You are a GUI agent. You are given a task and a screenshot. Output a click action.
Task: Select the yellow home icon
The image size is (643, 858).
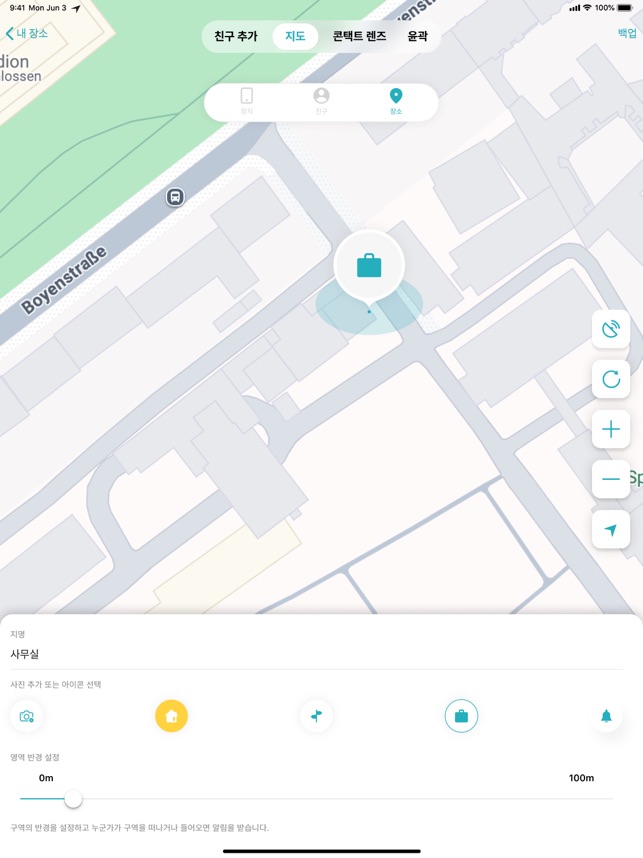(x=171, y=716)
